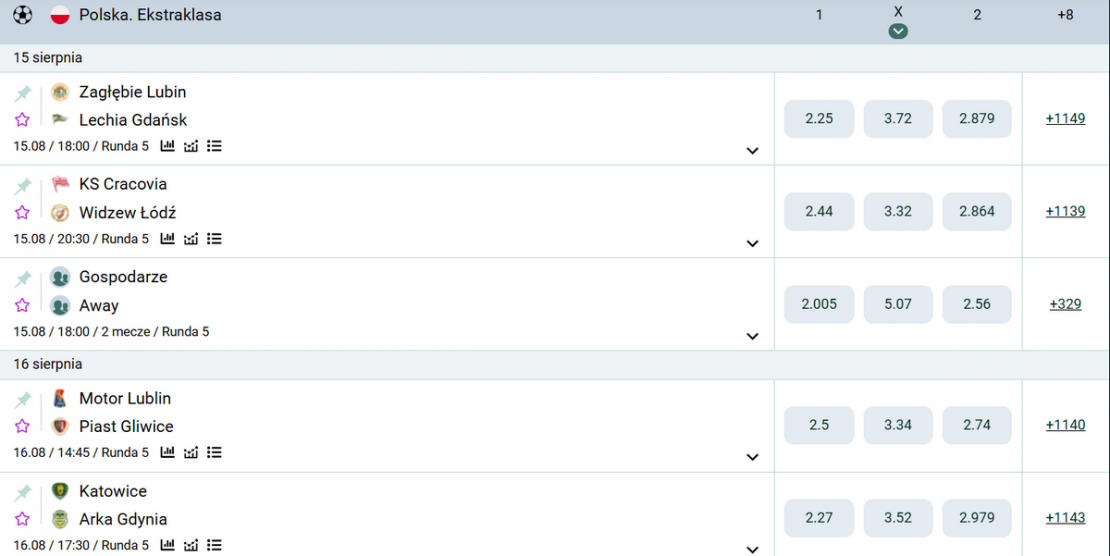Expand the Zagłębie Lubin match markets chevron
Viewport: 1110px width, 556px height.
click(753, 151)
